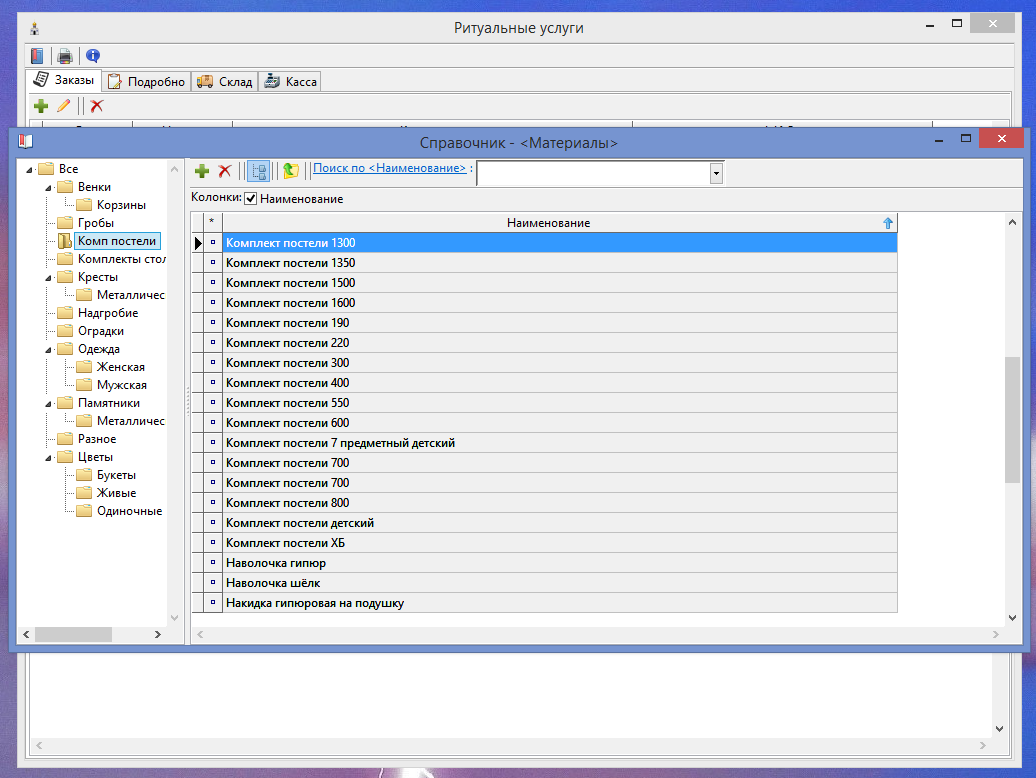Click the red book icon in main toolbar
The width and height of the screenshot is (1036, 778).
(38, 56)
